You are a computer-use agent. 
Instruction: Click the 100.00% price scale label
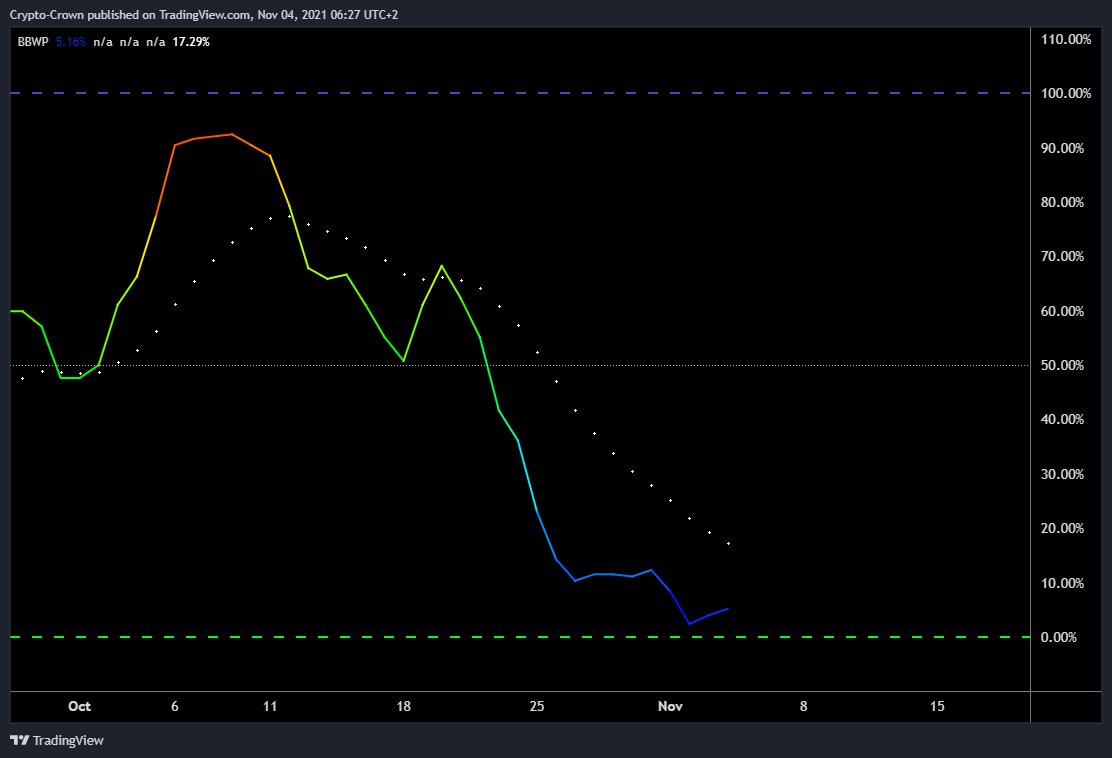coord(1066,93)
